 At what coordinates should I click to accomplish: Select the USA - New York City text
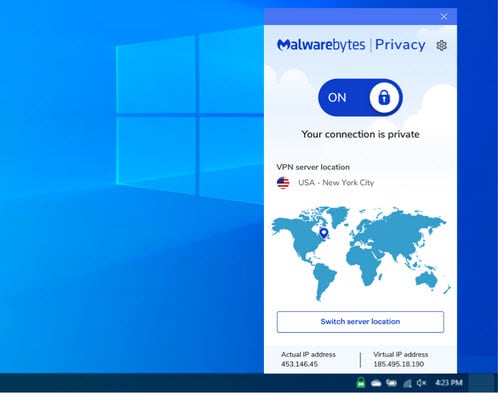point(336,183)
